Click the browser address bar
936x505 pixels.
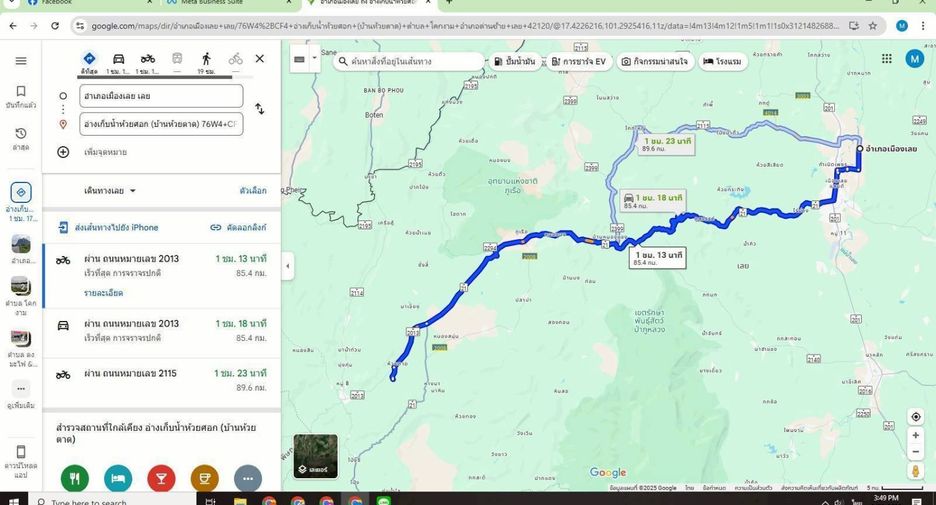click(x=466, y=26)
